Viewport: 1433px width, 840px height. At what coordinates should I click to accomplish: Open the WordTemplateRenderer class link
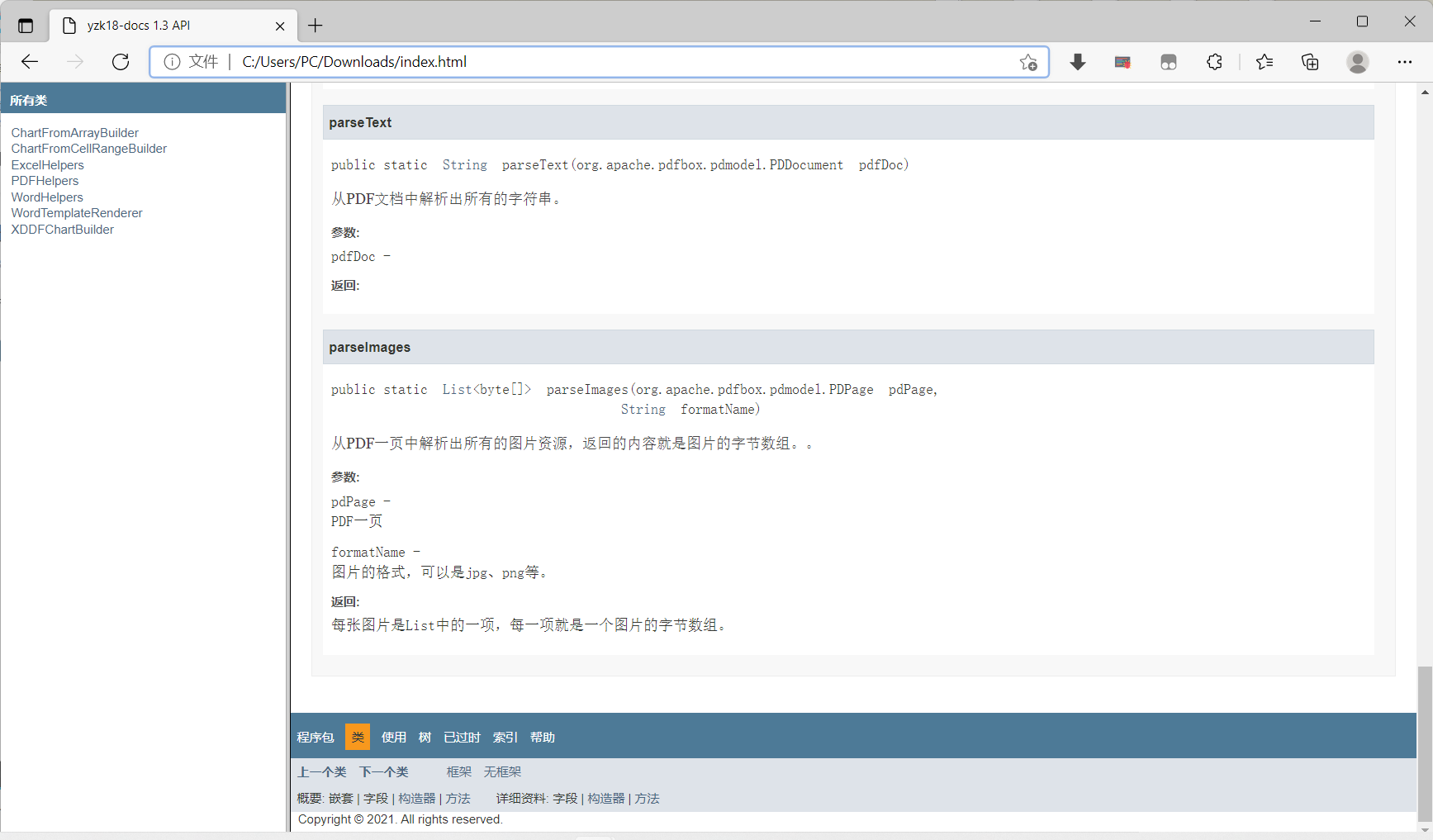click(x=77, y=212)
